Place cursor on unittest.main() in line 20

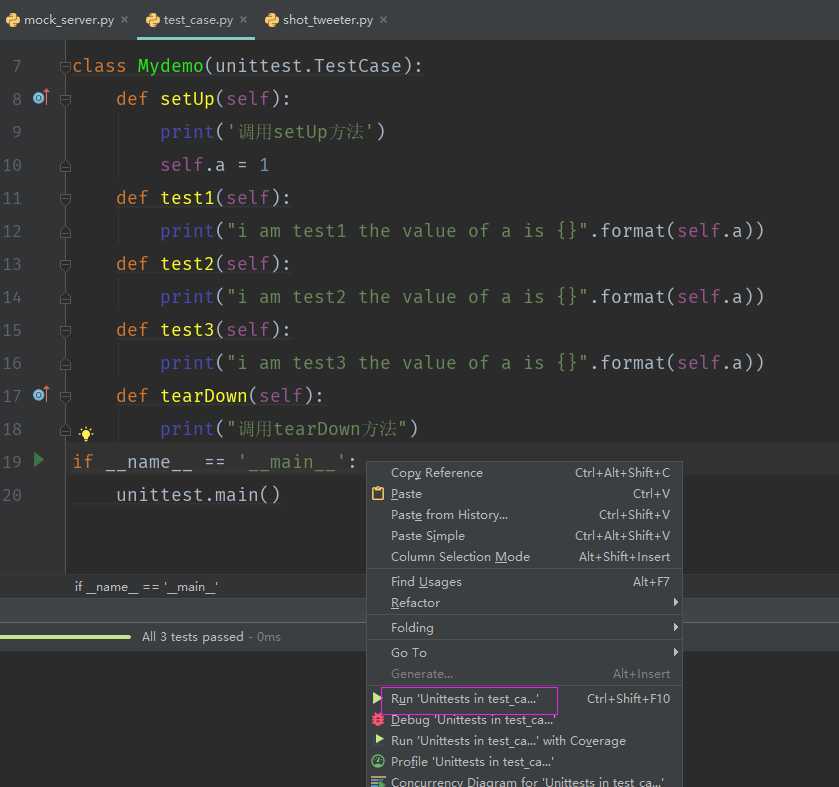point(198,495)
